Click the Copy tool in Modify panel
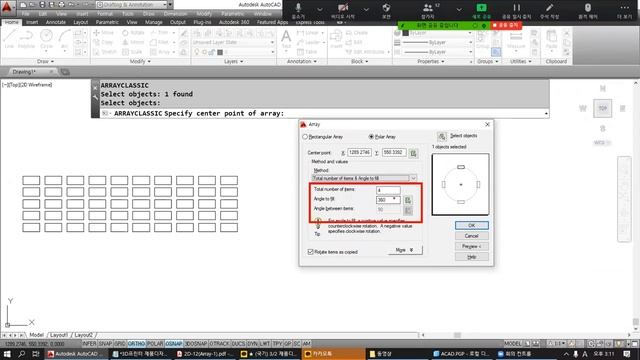The image size is (640, 360). 103,42
